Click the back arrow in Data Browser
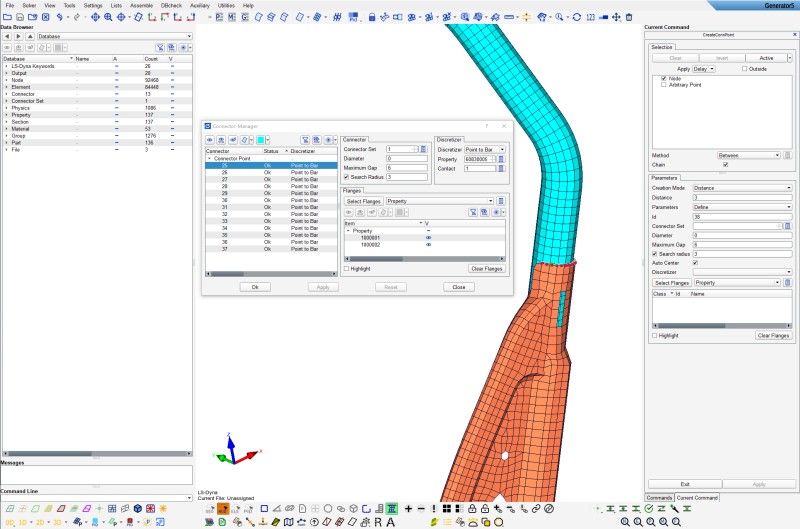 tap(6, 36)
